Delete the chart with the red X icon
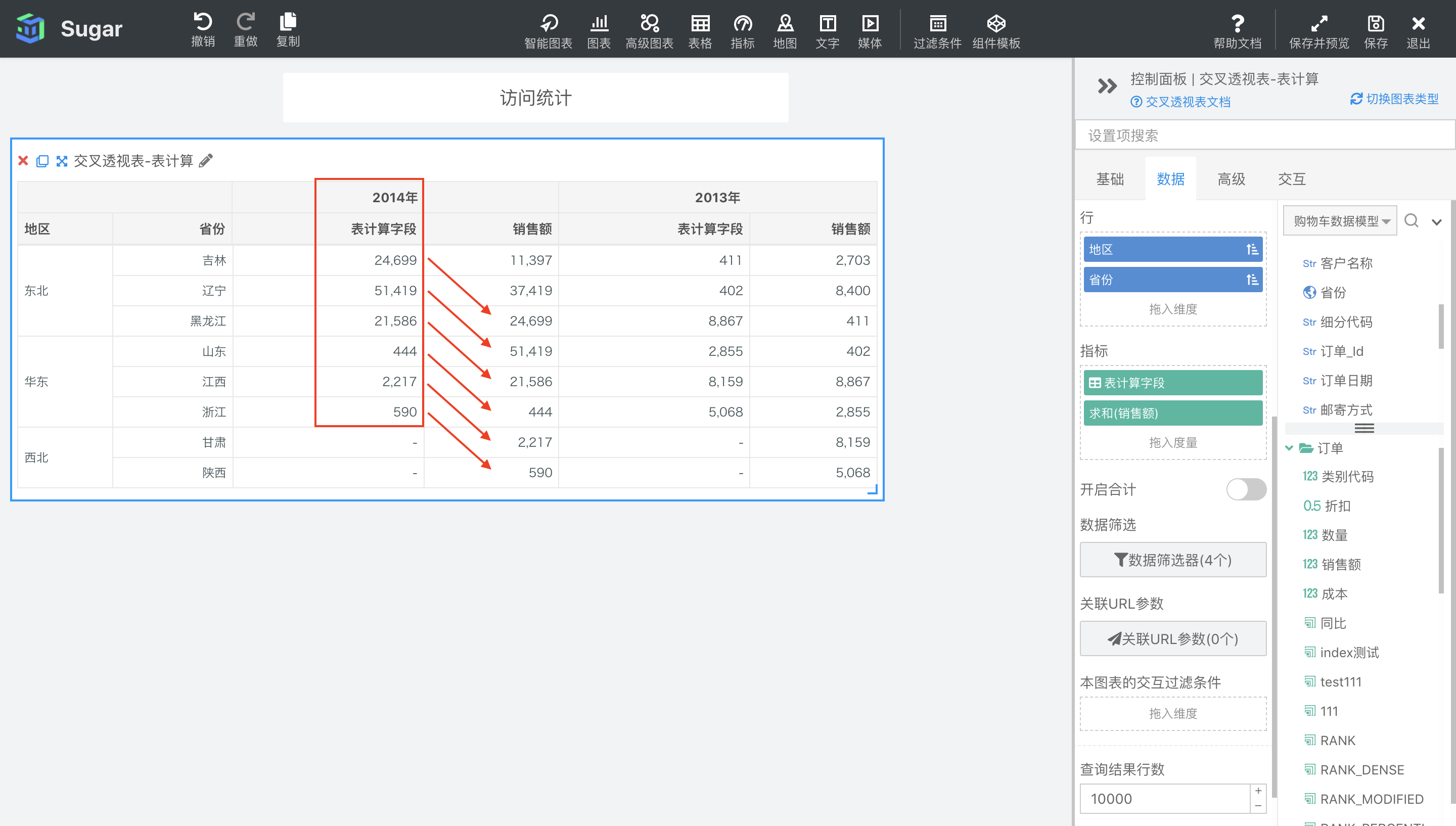Image resolution: width=1456 pixels, height=826 pixels. 23,161
